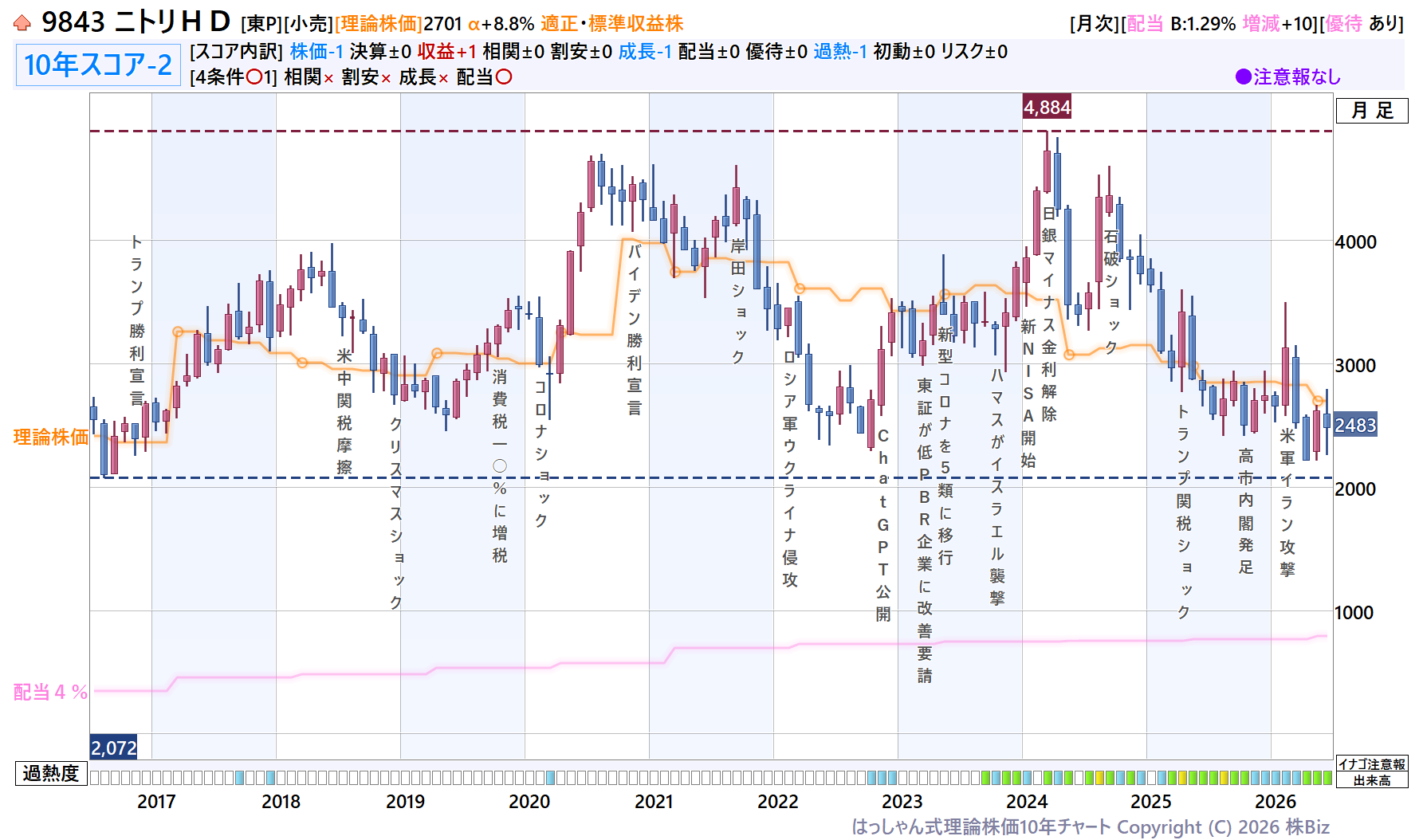Click the red up-arrow icon beside 9843
The image size is (1419, 840).
click(22, 23)
